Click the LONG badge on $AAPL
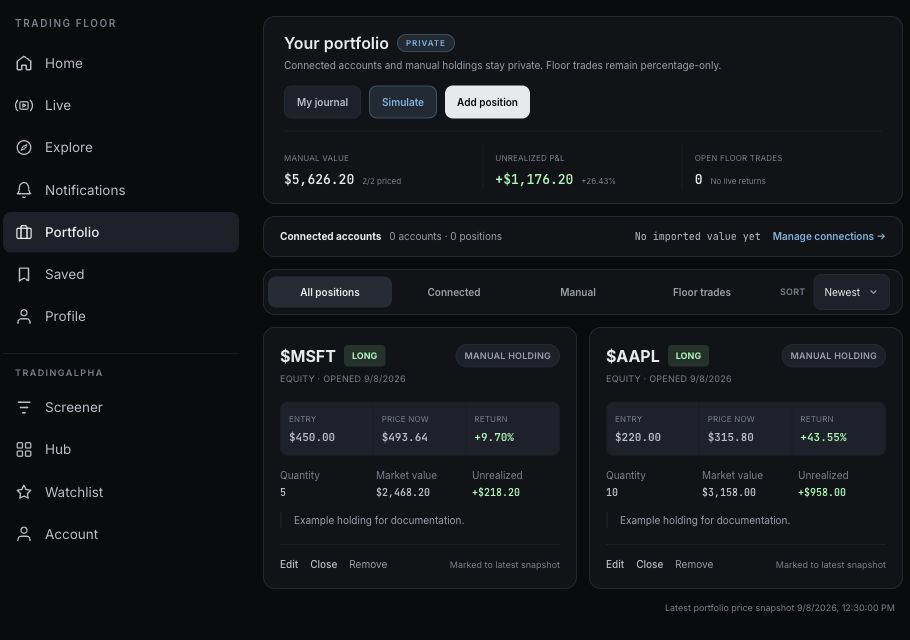910x640 pixels. tap(688, 356)
